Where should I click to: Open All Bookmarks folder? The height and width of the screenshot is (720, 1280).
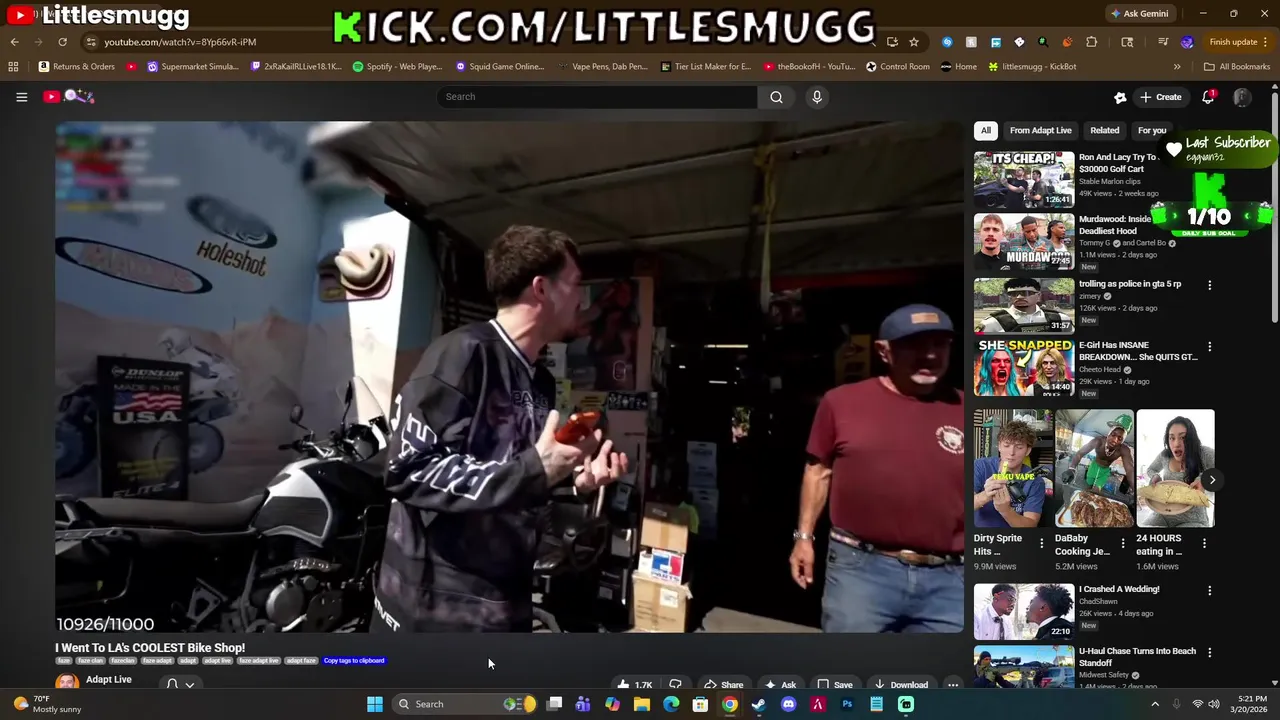click(x=1237, y=67)
